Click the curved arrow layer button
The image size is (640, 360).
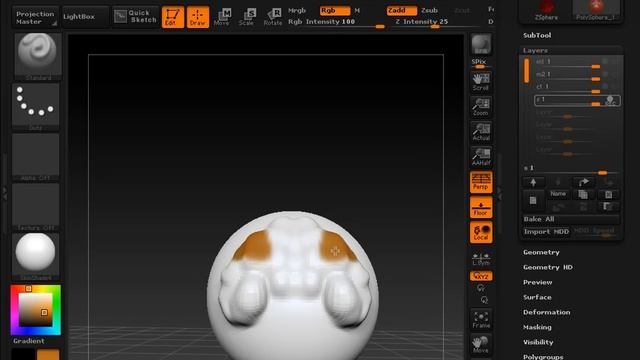click(x=584, y=182)
